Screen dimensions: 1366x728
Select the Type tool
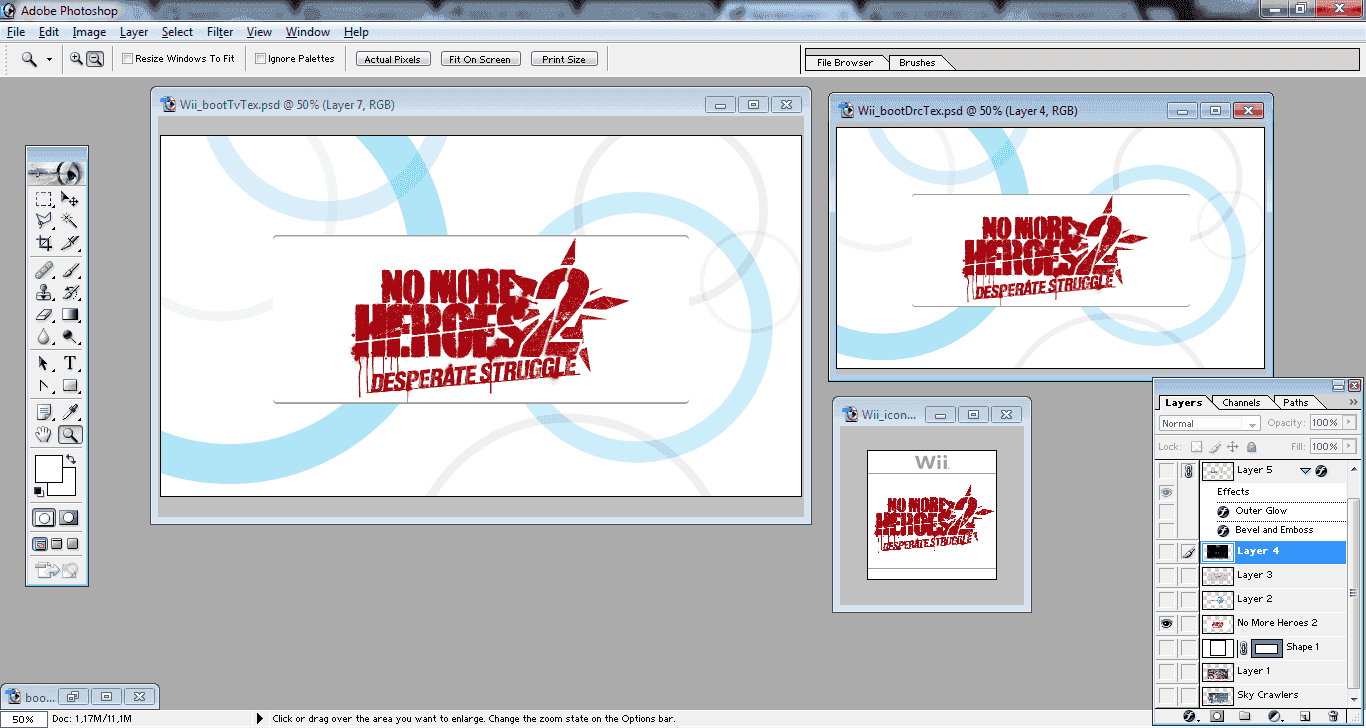tap(70, 363)
